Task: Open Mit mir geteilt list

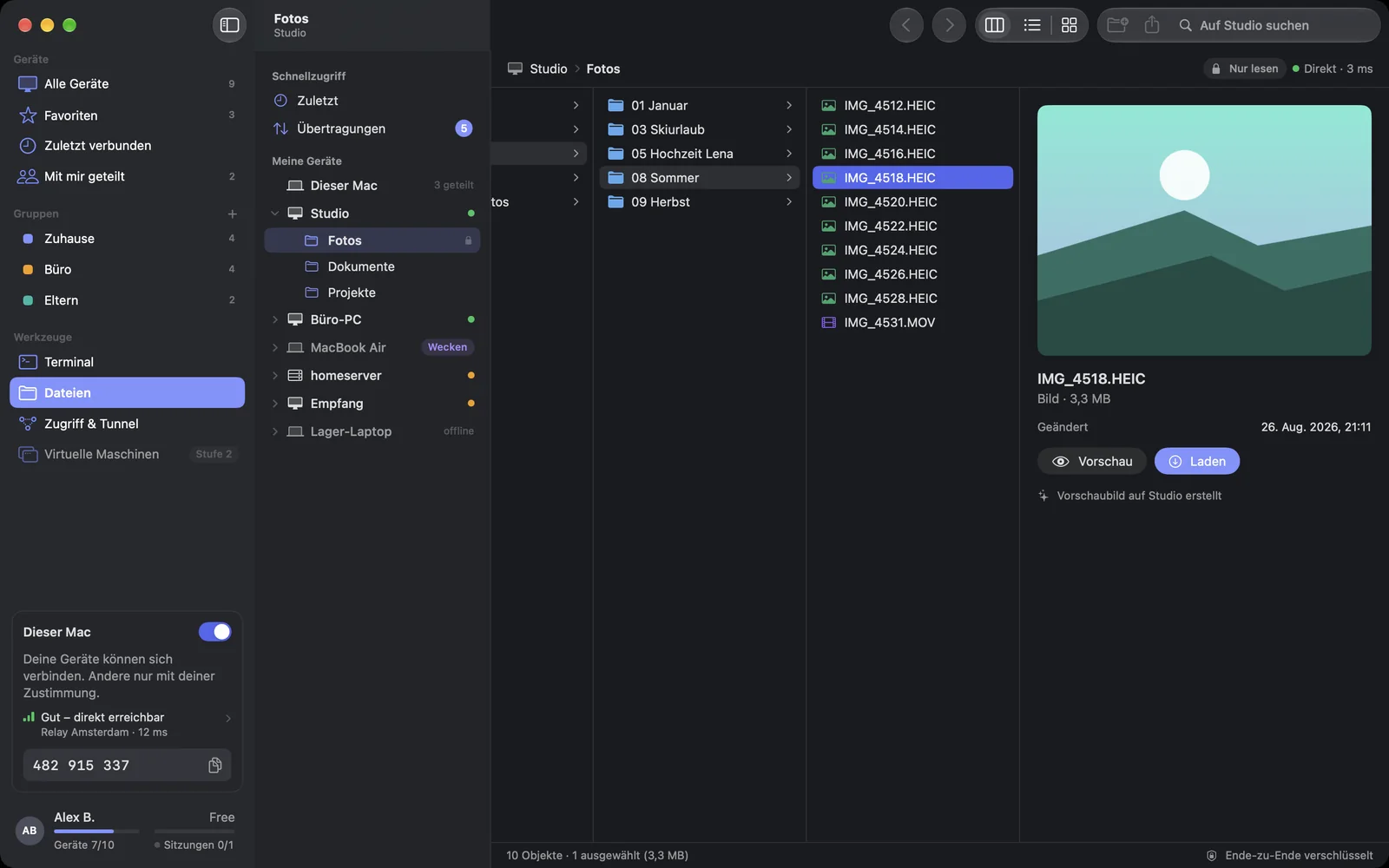Action: click(127, 176)
